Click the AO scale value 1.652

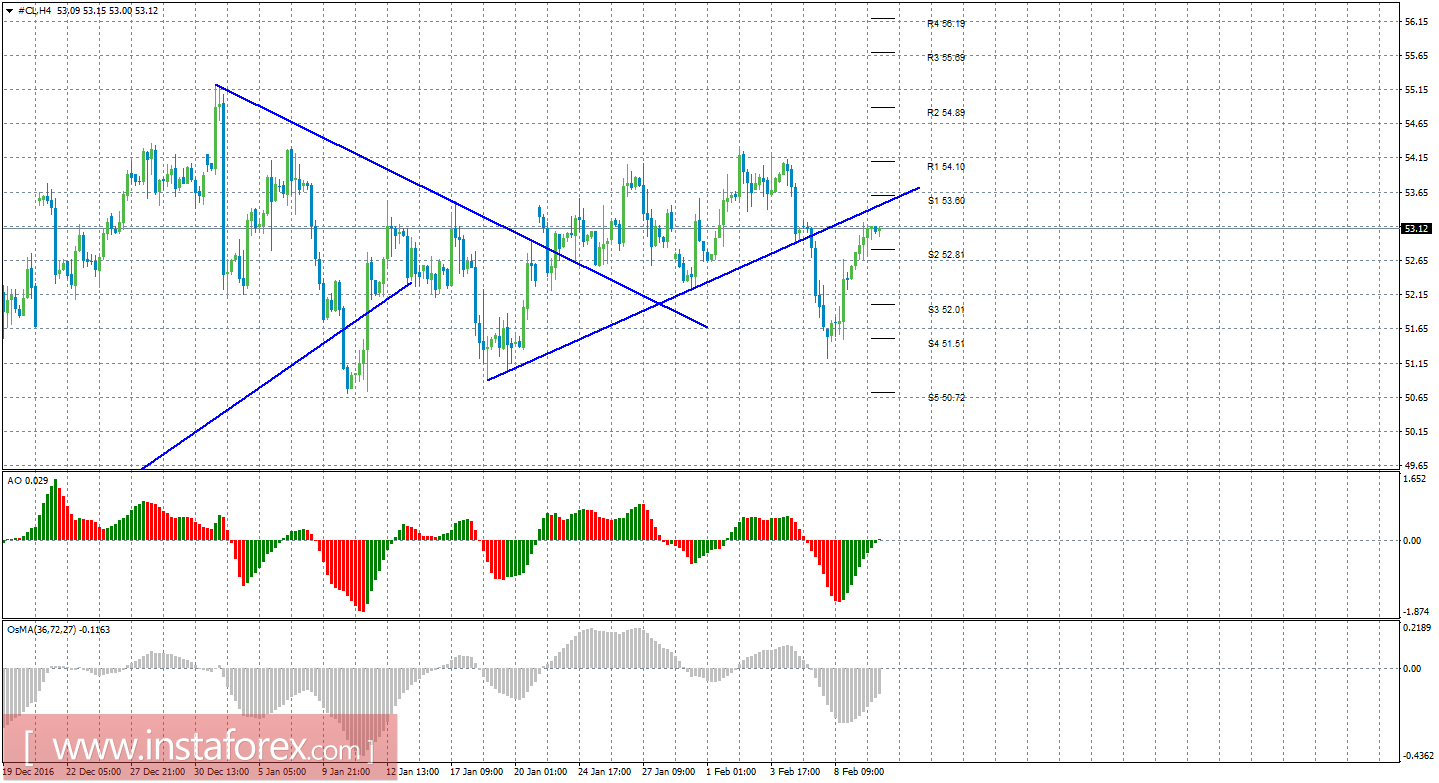[1416, 479]
